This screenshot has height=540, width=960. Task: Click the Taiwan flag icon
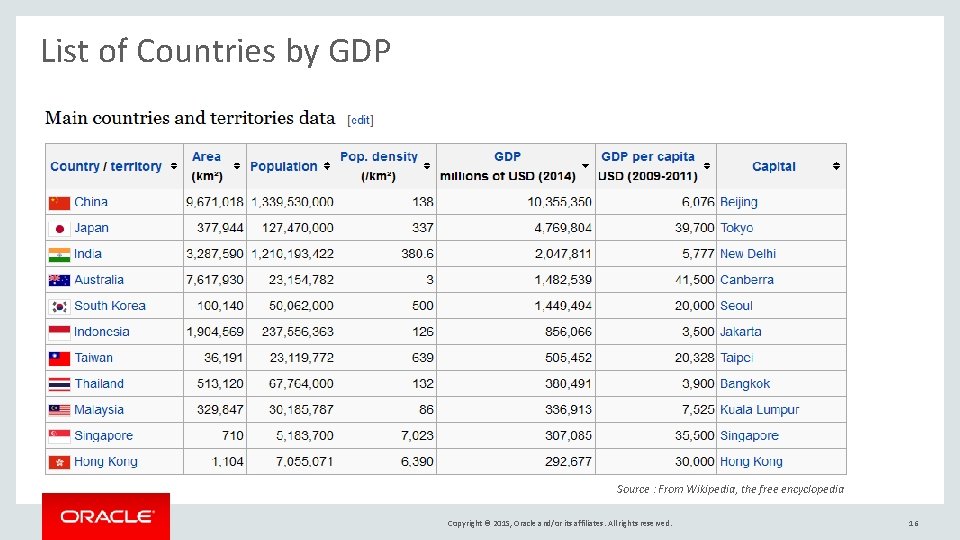pyautogui.click(x=59, y=358)
